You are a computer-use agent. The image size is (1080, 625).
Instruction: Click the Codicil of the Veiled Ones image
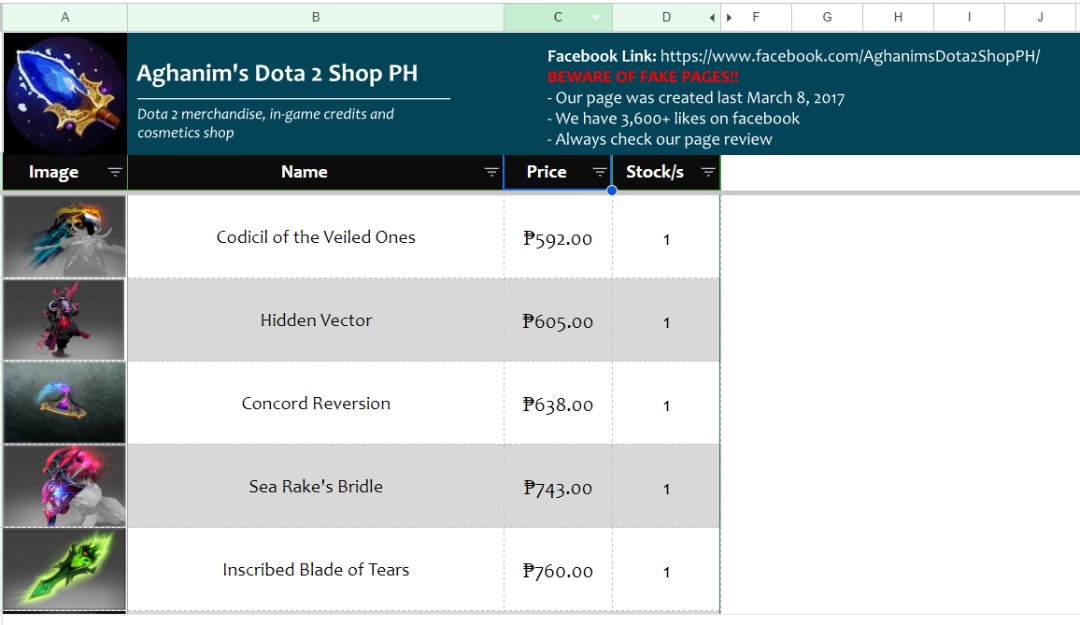[x=65, y=236]
